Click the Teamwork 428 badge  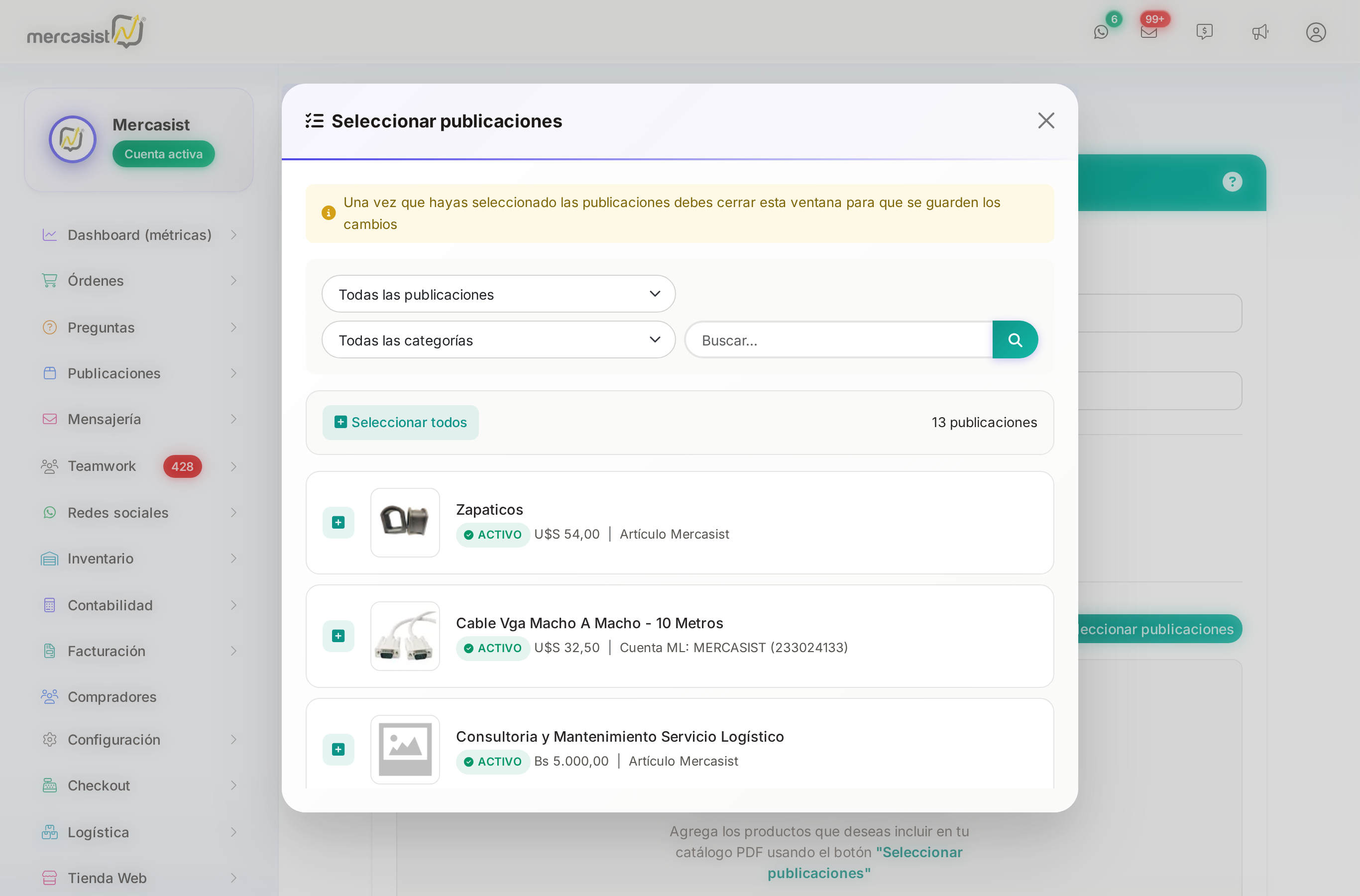tap(182, 466)
